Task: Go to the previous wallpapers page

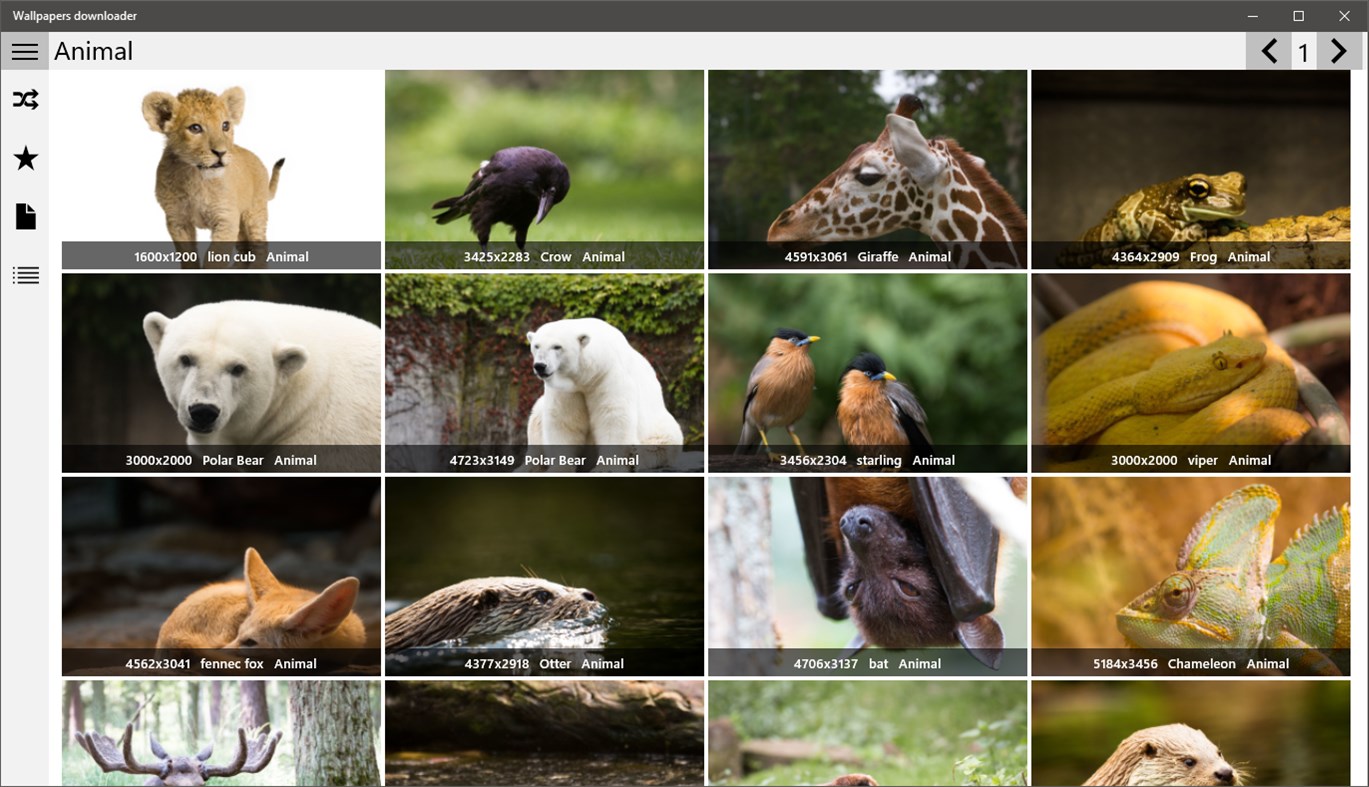Action: coord(1267,50)
